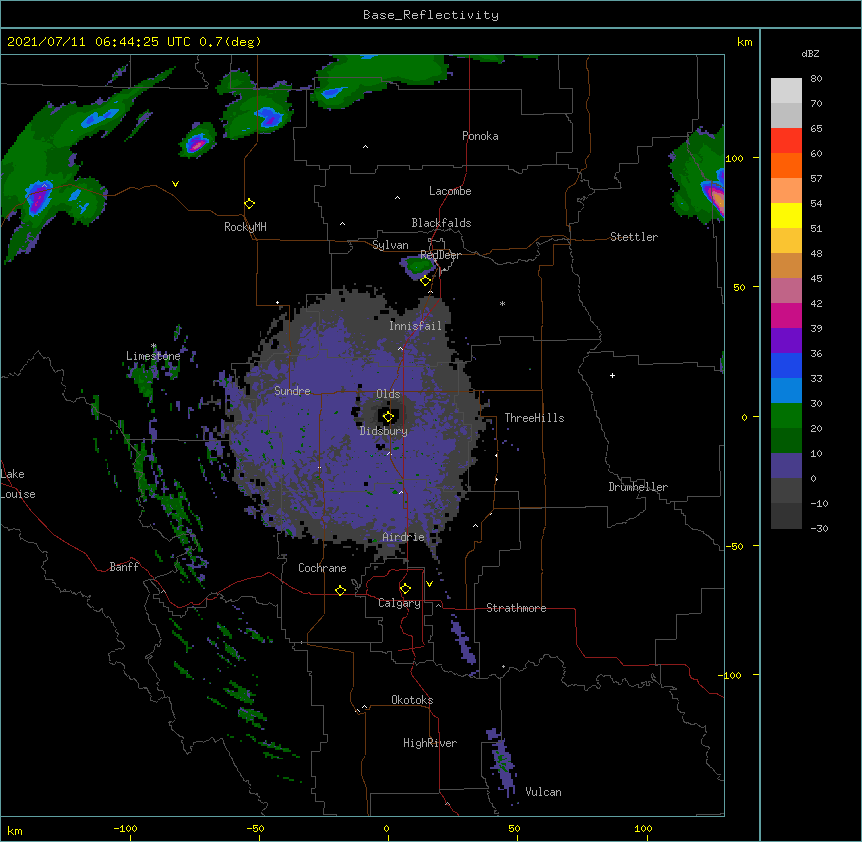Pick the yellow 51-54 dBZ swatch

[x=786, y=215]
